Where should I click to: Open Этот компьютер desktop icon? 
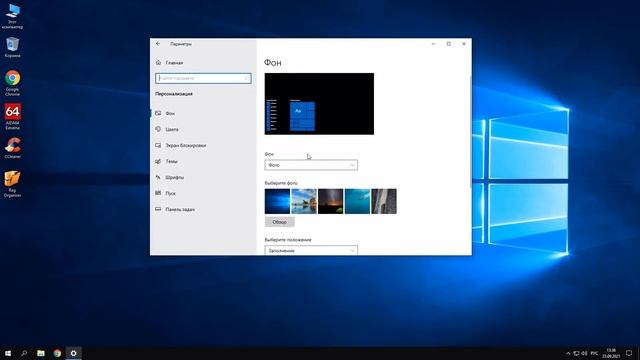(12, 16)
